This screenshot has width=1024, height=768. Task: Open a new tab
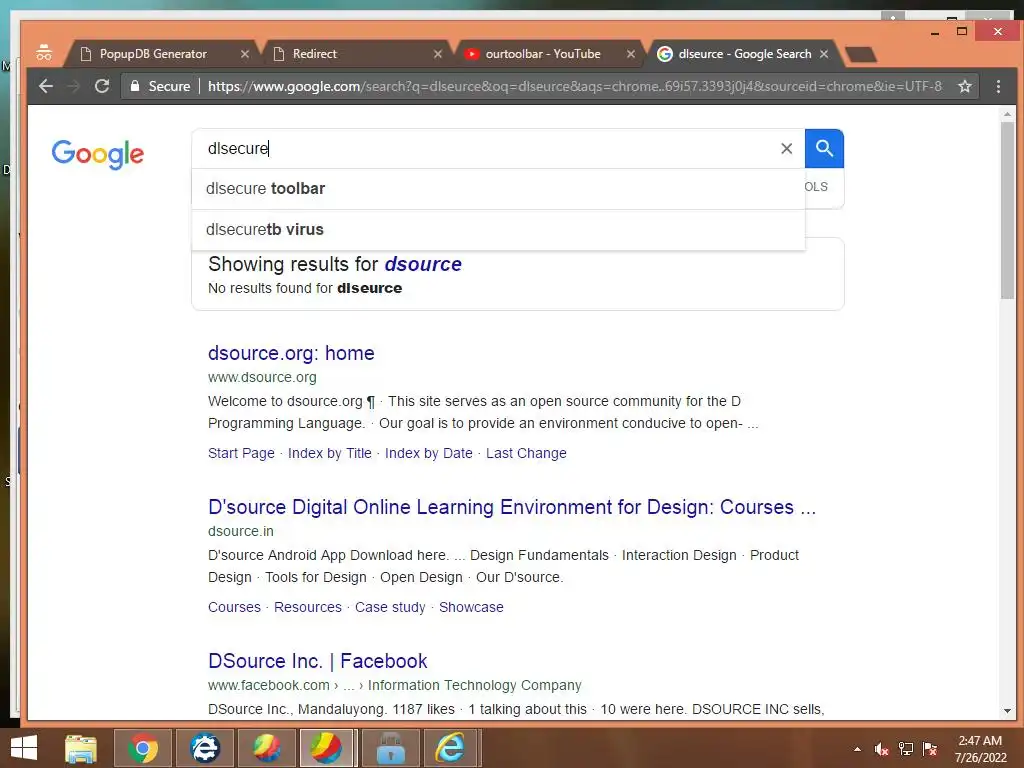click(x=860, y=55)
